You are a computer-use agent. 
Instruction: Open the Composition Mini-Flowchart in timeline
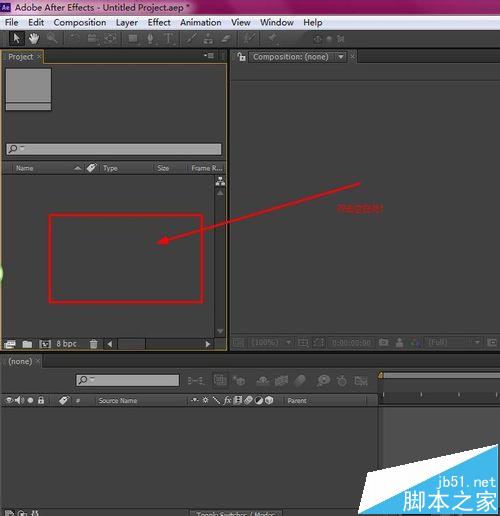coord(195,380)
